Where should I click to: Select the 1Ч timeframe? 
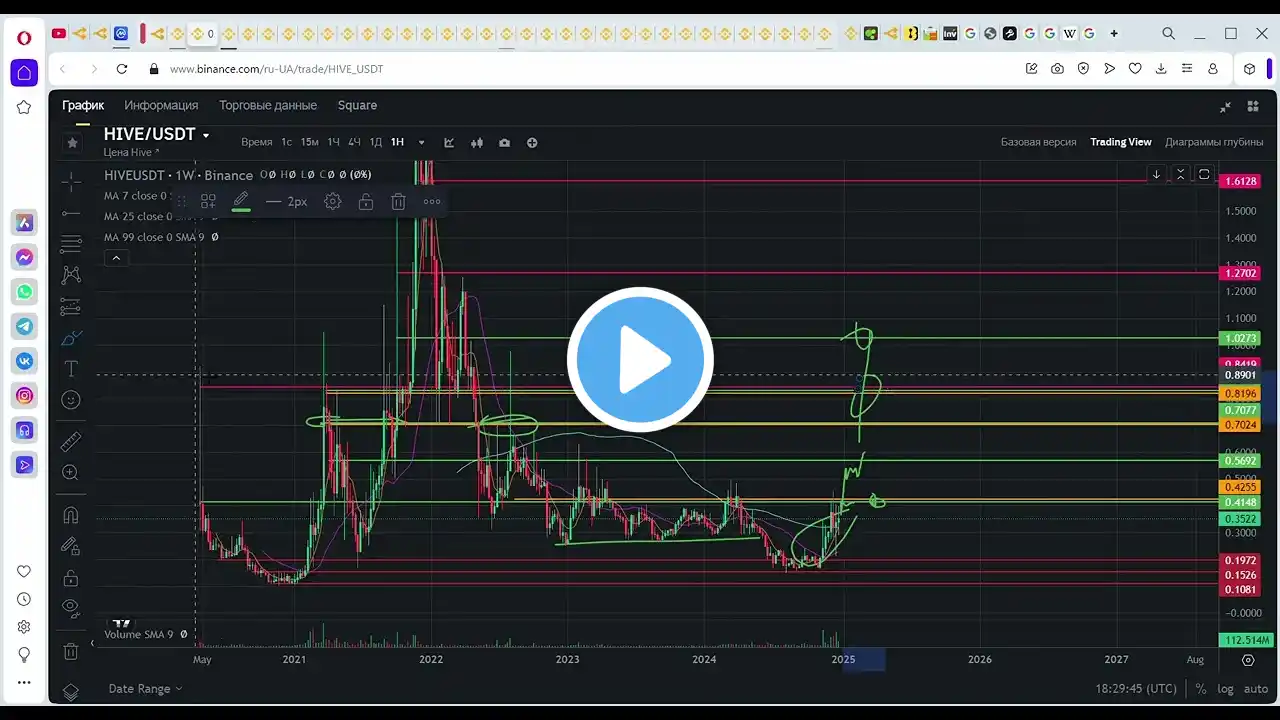(x=334, y=142)
